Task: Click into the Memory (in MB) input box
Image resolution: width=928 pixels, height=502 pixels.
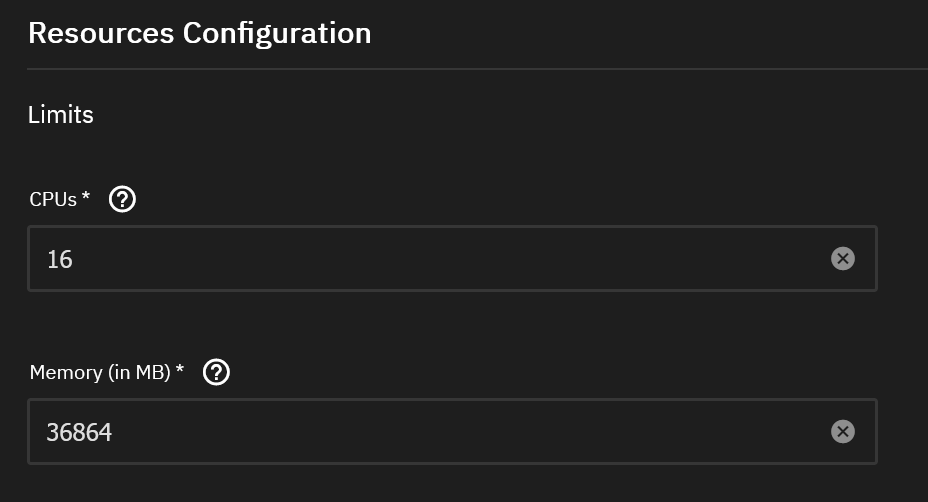Action: pos(430,432)
